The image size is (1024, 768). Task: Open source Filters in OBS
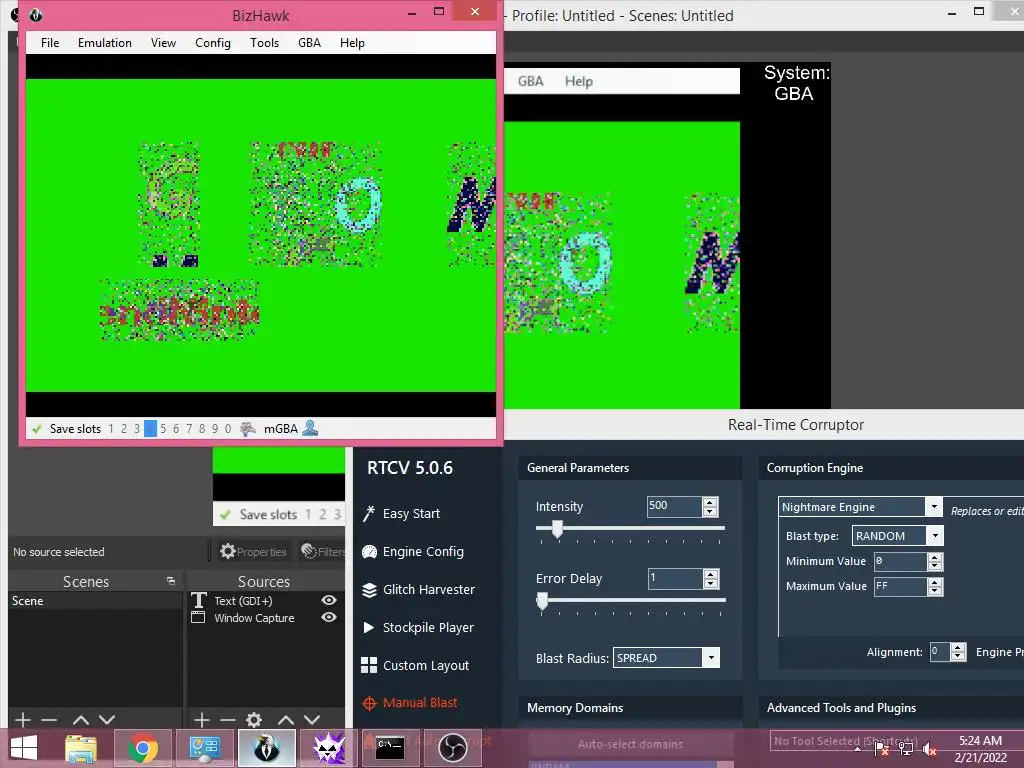pyautogui.click(x=323, y=552)
